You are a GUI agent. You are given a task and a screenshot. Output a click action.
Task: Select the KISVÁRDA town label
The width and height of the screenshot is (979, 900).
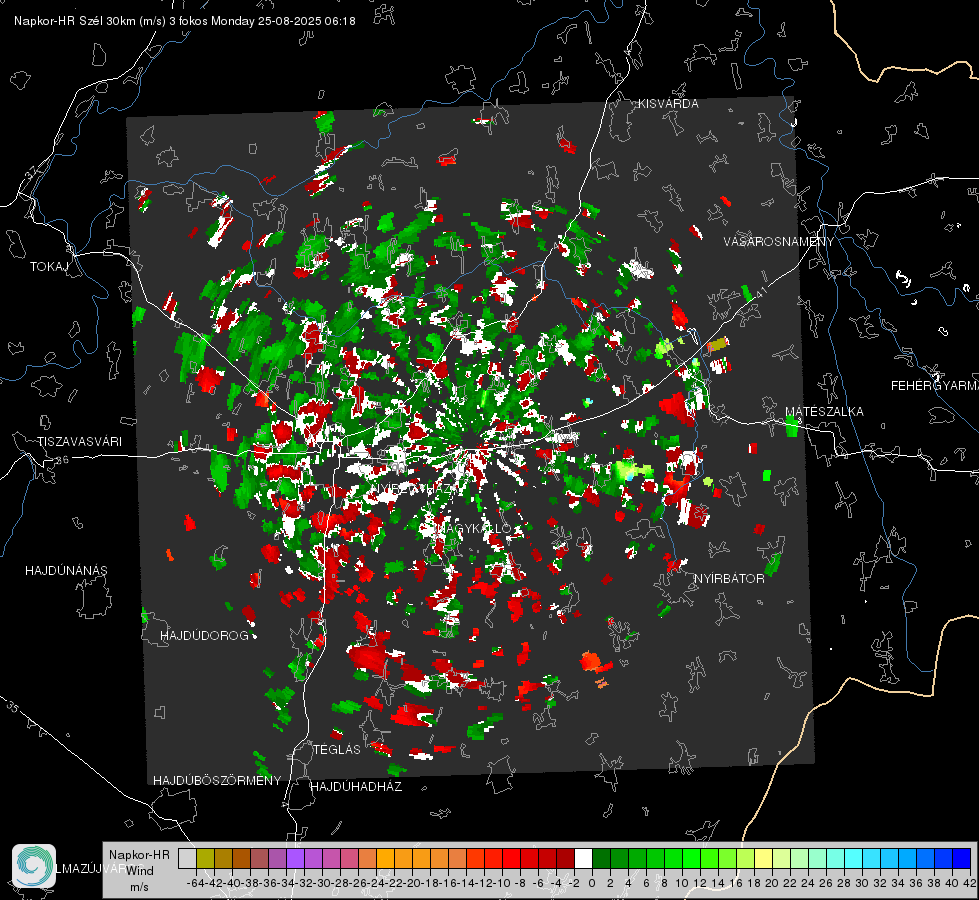pos(668,104)
